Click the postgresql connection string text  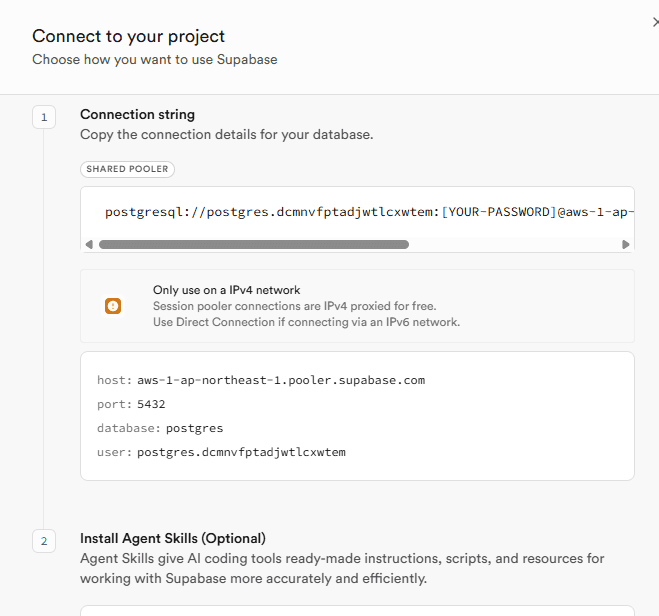tap(369, 212)
